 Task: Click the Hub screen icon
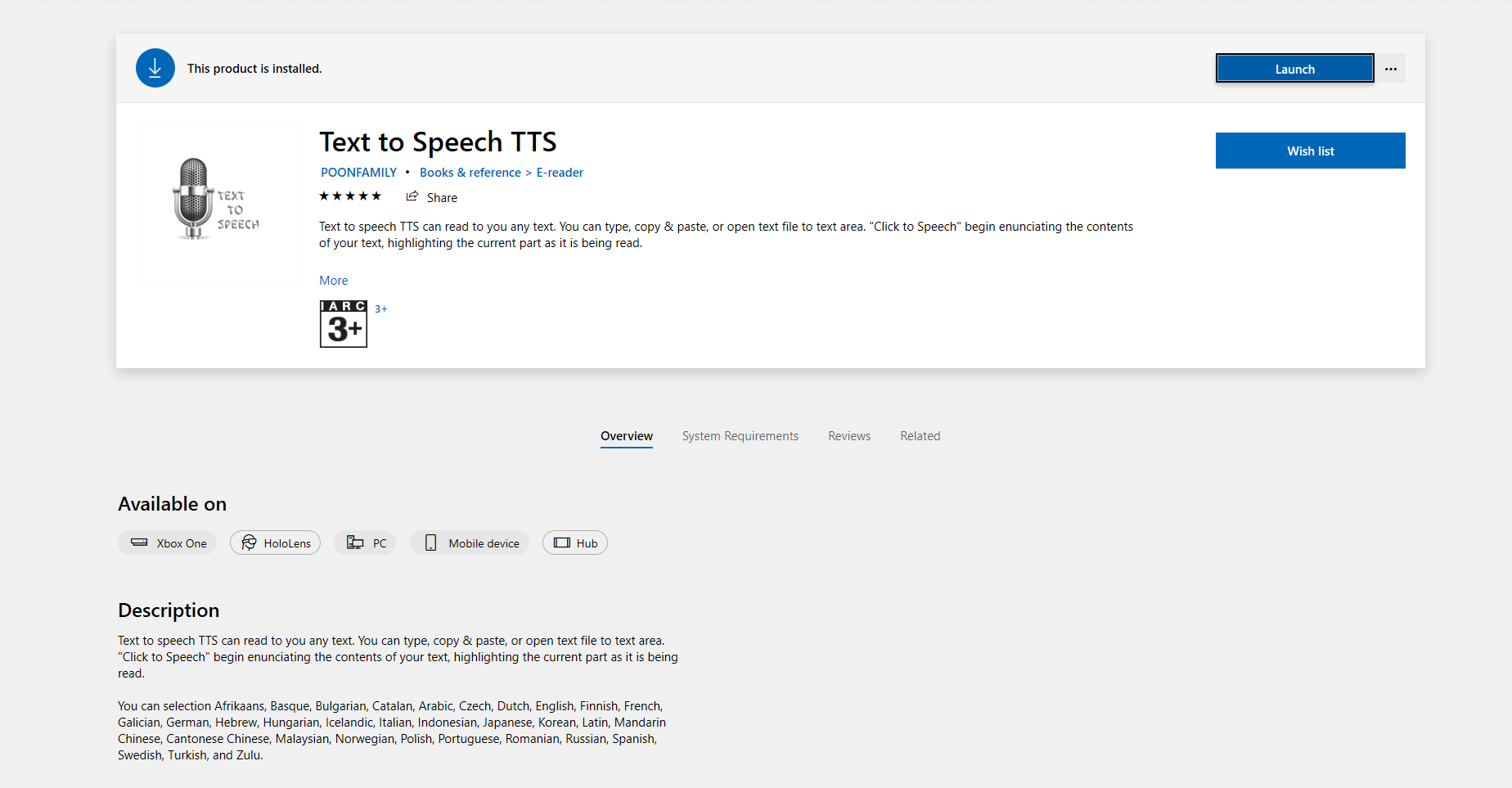(x=562, y=543)
